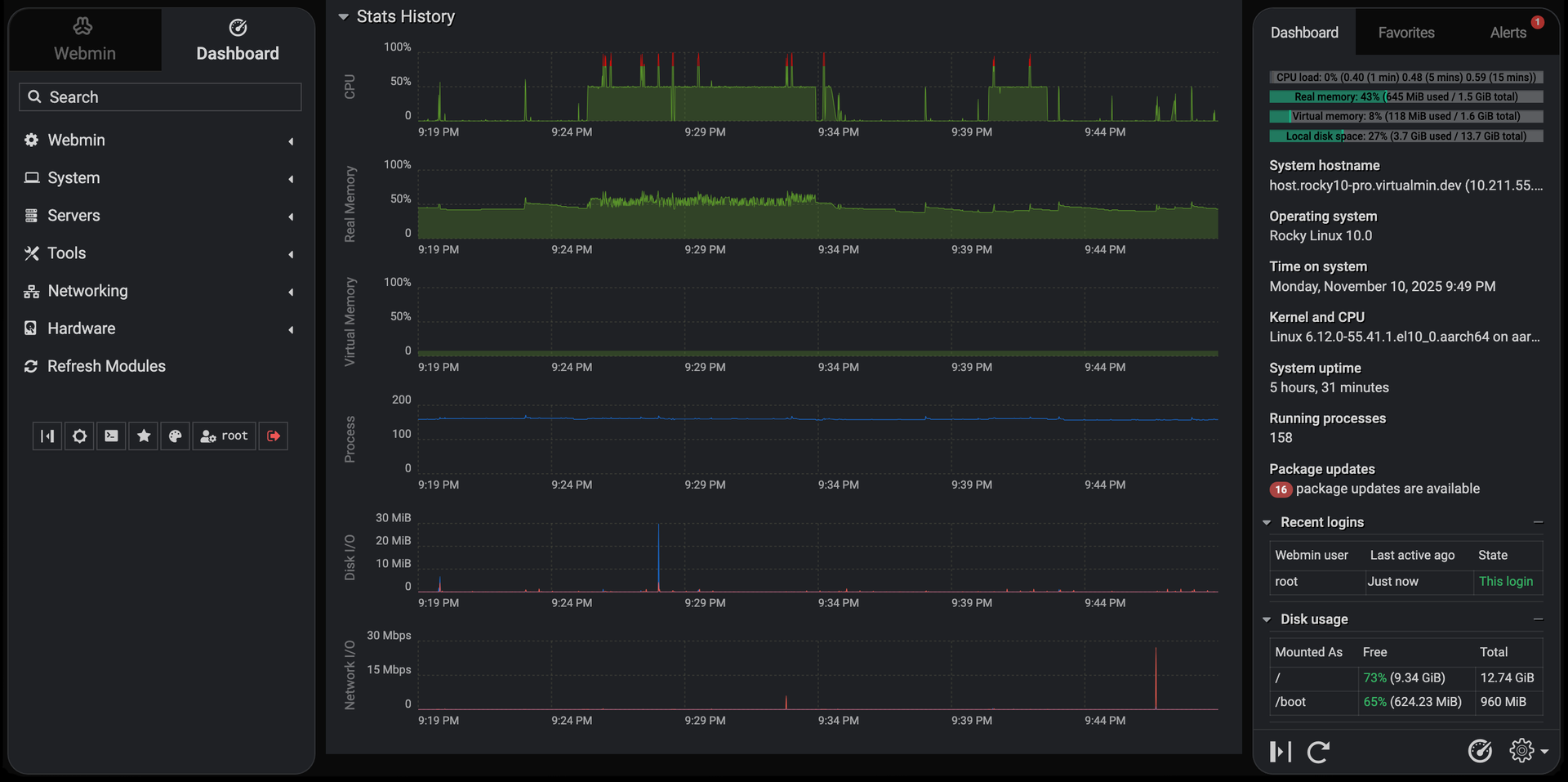This screenshot has height=782, width=1568.
Task: Open the theme palette icon
Action: (175, 436)
